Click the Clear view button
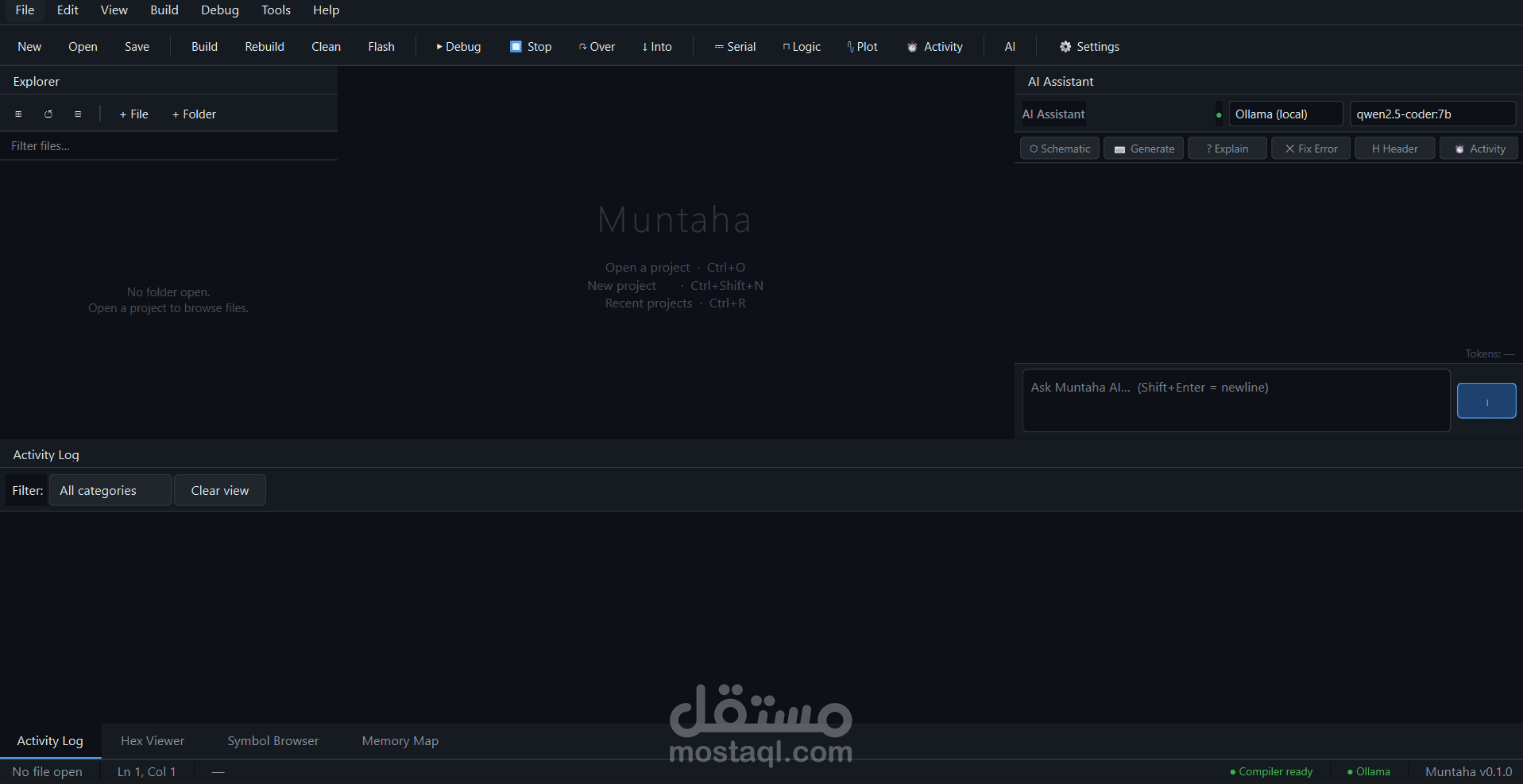 (220, 490)
